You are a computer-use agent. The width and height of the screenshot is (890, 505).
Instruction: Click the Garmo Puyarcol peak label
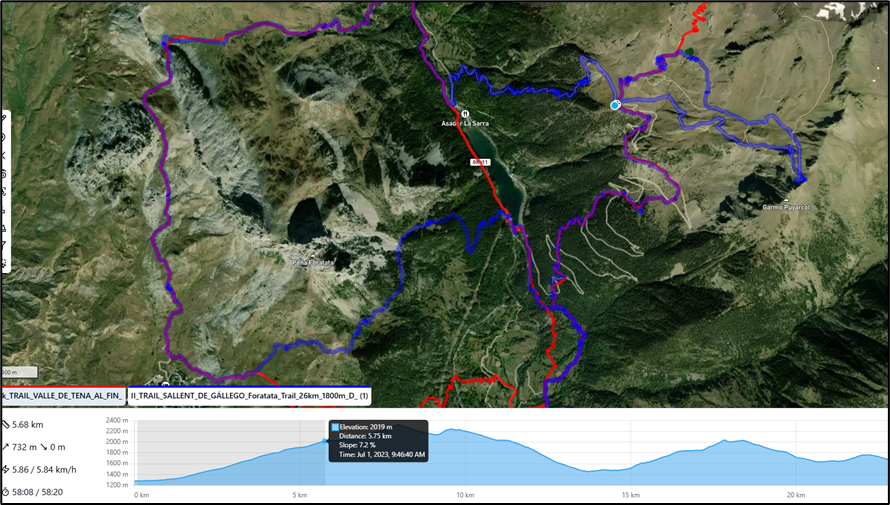785,207
